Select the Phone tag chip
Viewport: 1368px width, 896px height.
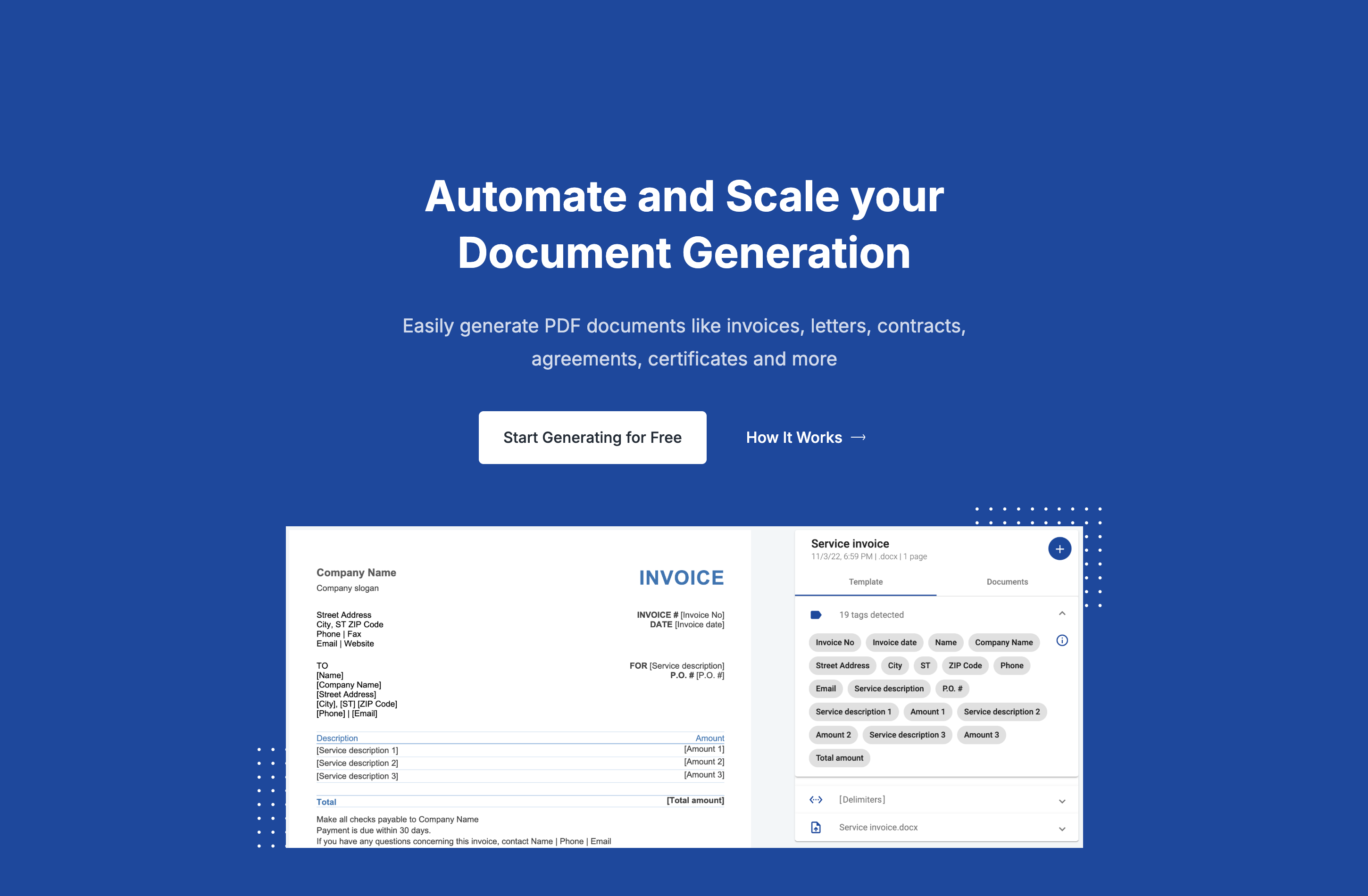point(1012,665)
